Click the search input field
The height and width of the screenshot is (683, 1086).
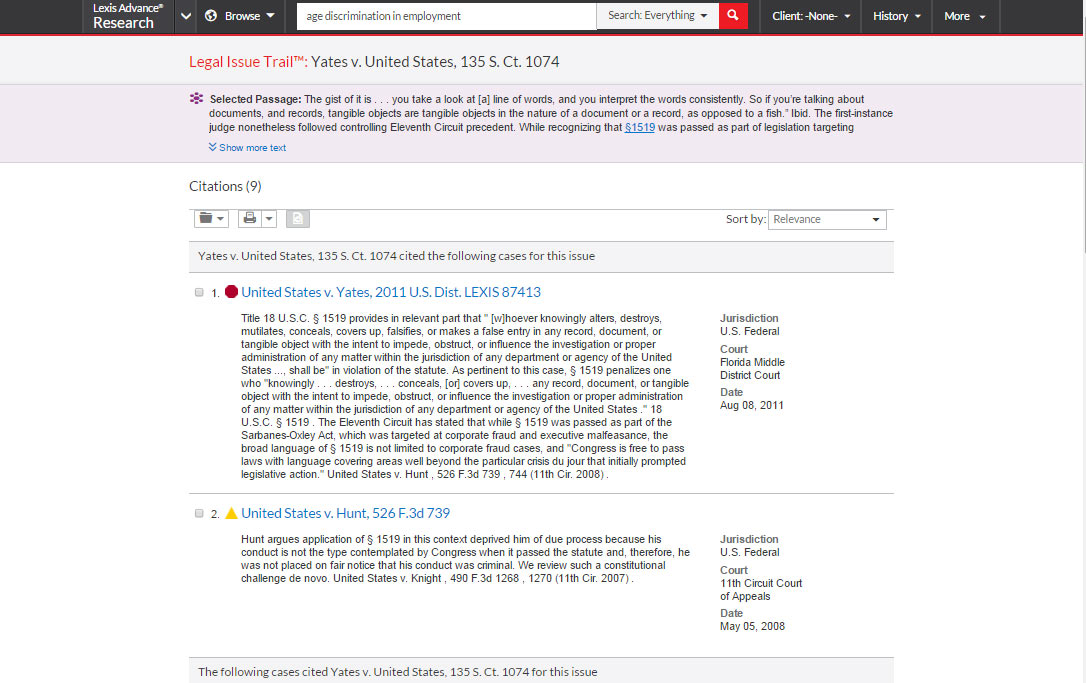[446, 16]
